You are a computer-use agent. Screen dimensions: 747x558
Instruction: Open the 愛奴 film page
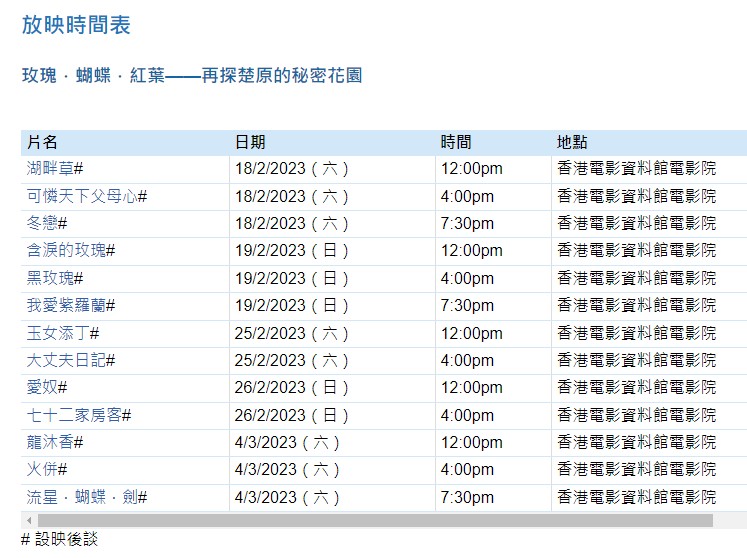click(42, 388)
